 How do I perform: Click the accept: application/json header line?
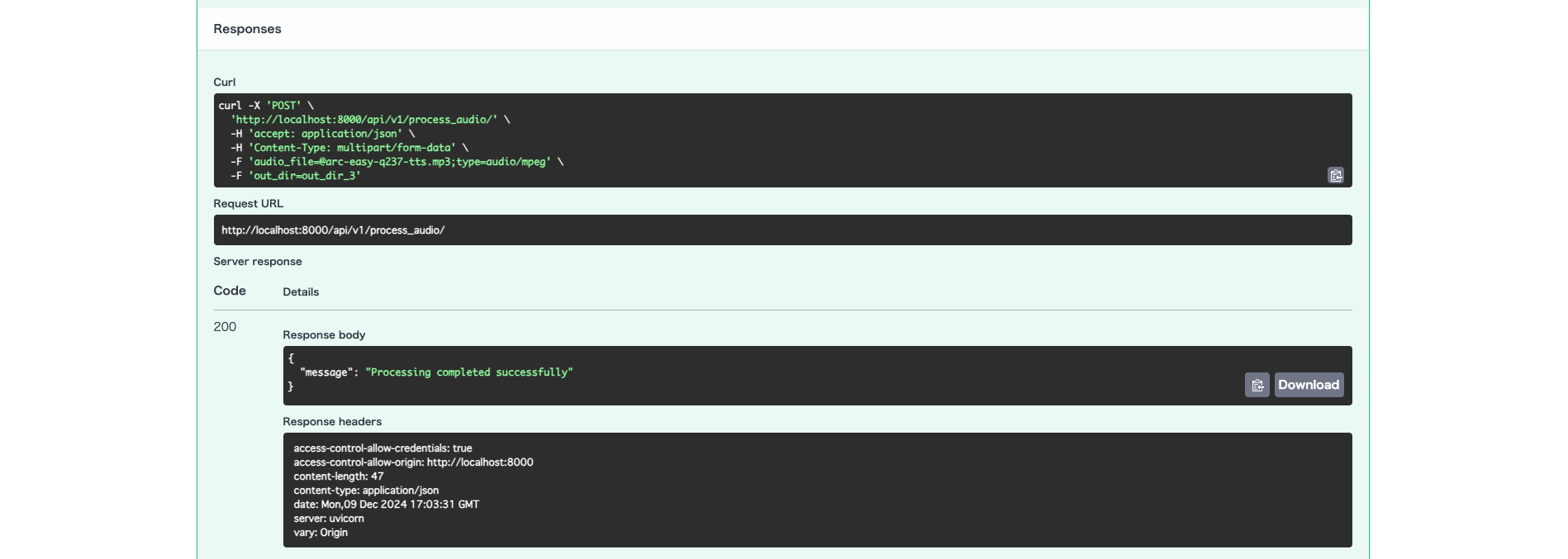[x=323, y=134]
